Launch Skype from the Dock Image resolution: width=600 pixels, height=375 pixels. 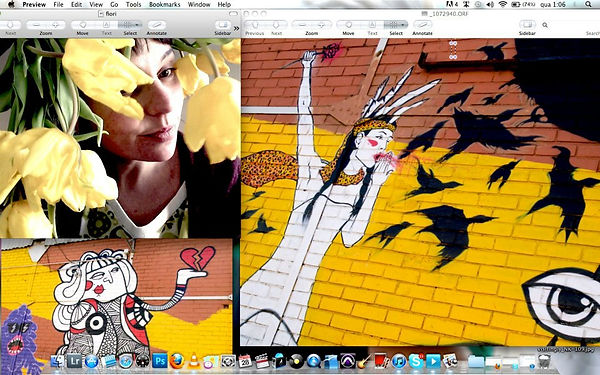pos(416,361)
